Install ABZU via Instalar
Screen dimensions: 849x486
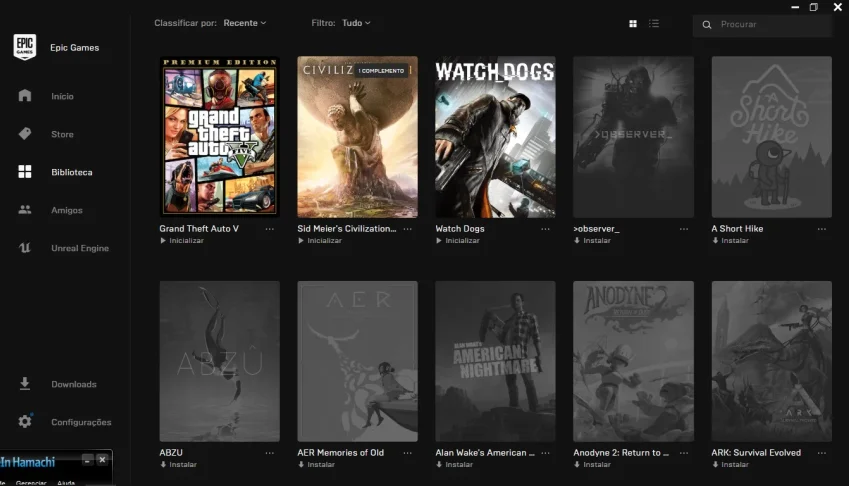[x=179, y=464]
